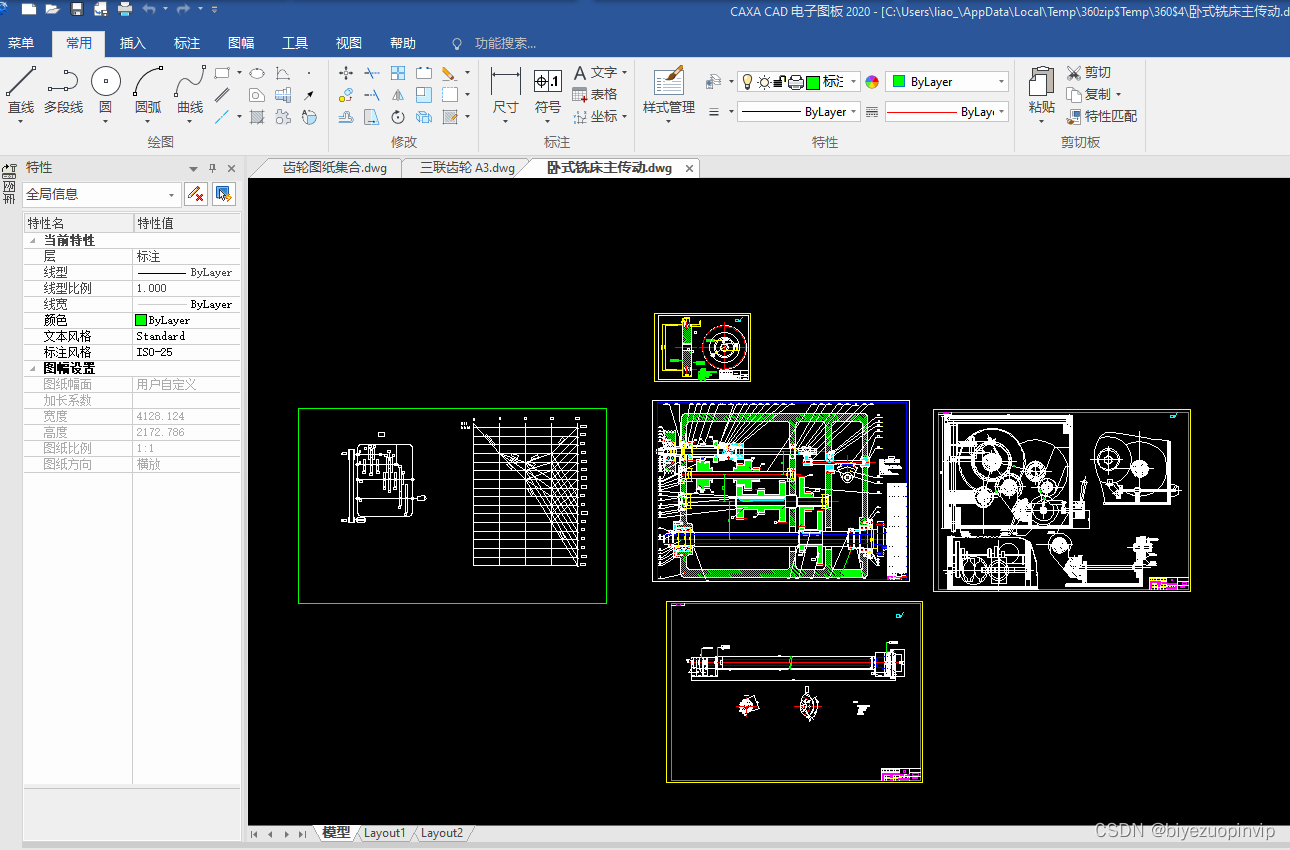The height and width of the screenshot is (850, 1290).
Task: Select the 多段线 polyline tool
Action: pos(63,90)
